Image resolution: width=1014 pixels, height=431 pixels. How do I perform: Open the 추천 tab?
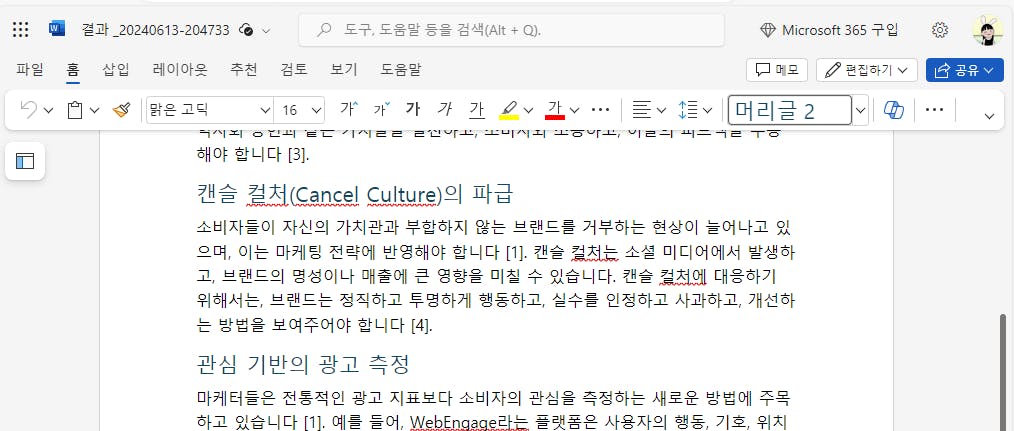pos(243,69)
